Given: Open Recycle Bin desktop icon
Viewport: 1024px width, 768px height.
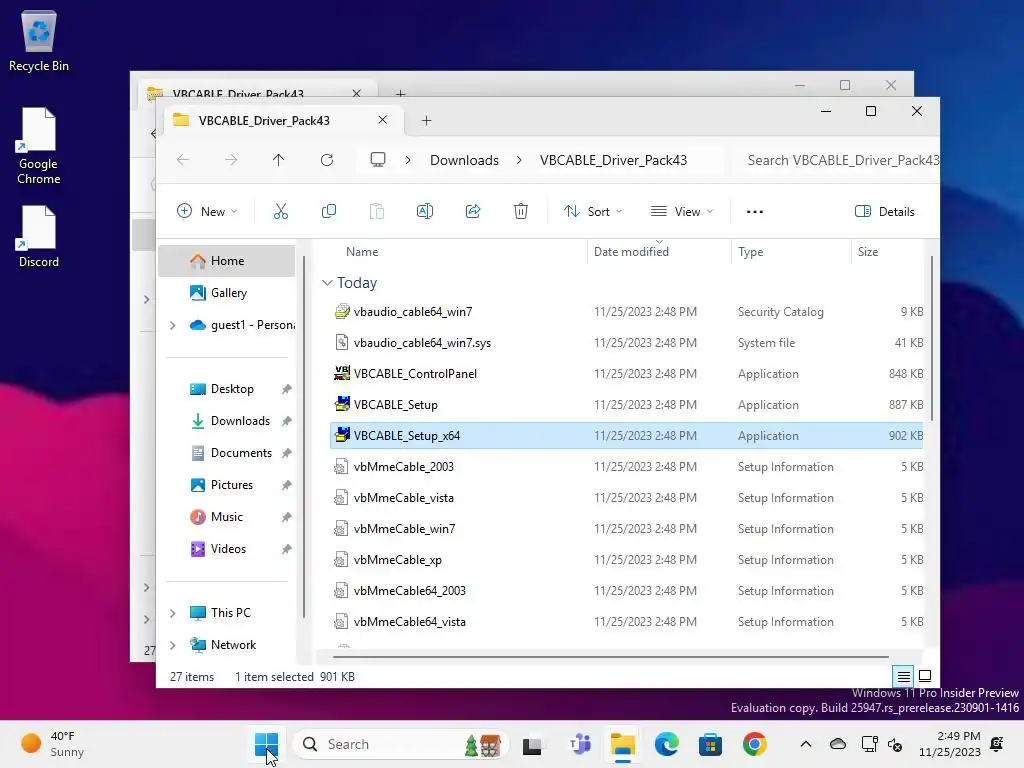Looking at the screenshot, I should [x=39, y=40].
